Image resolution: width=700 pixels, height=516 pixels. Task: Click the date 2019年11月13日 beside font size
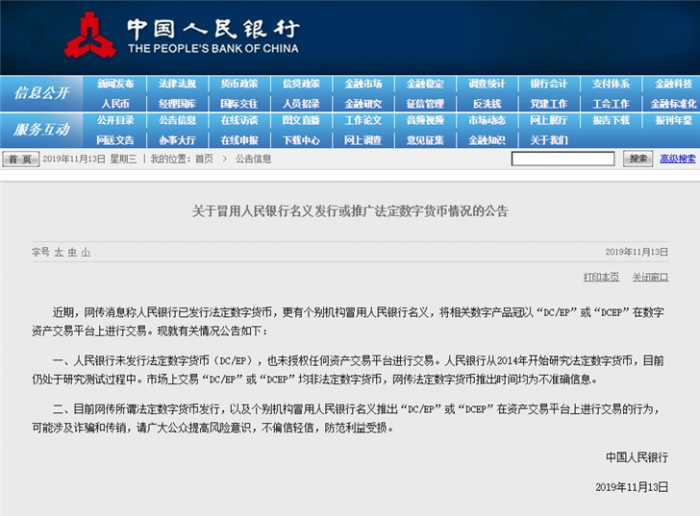(637, 252)
